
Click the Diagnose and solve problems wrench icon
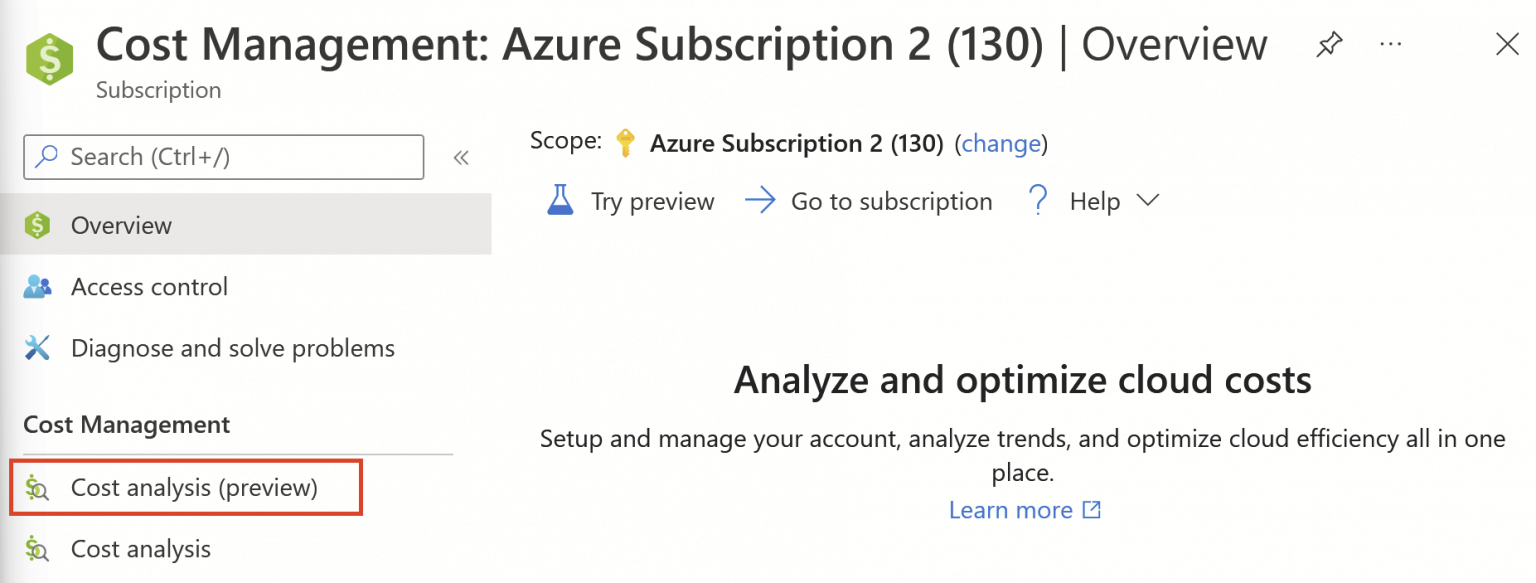[x=37, y=348]
